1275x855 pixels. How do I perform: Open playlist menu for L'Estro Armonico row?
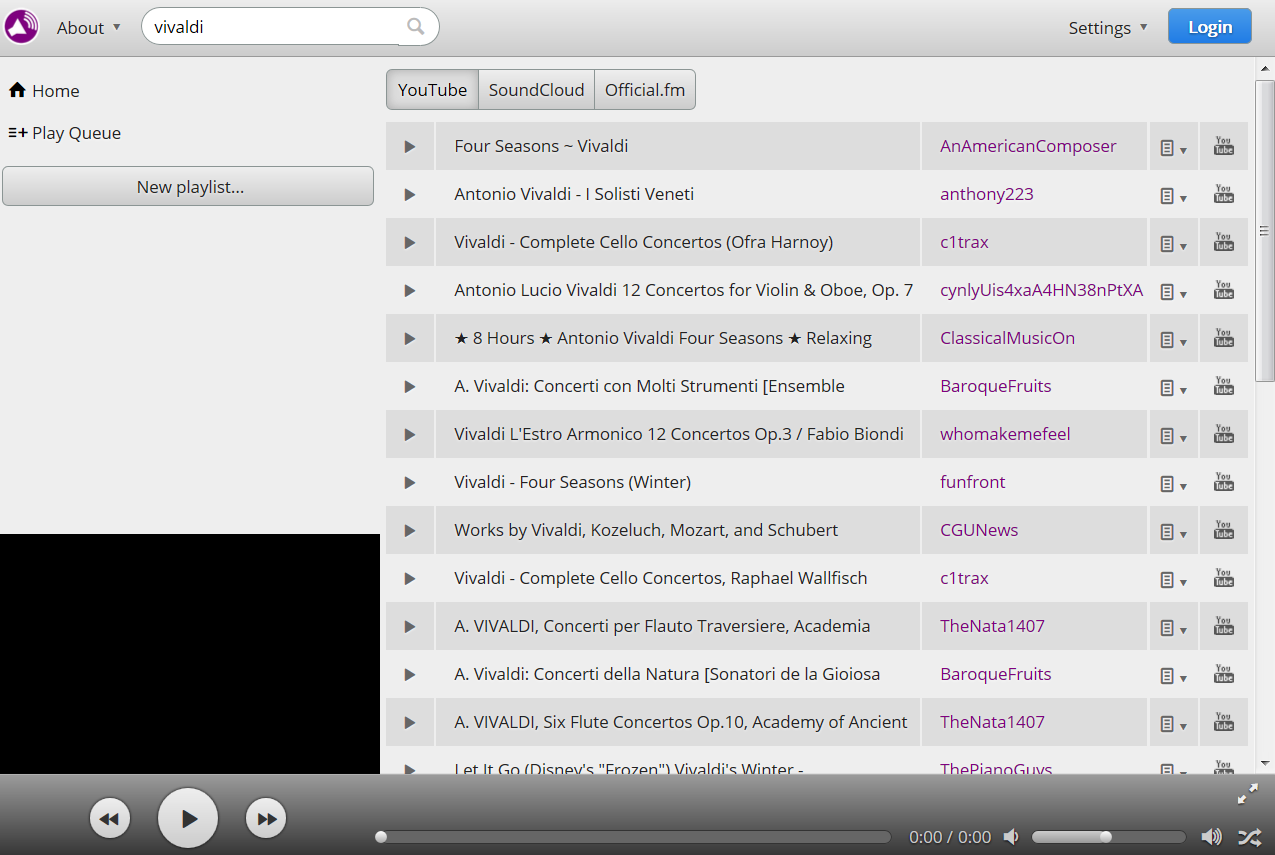click(1173, 435)
